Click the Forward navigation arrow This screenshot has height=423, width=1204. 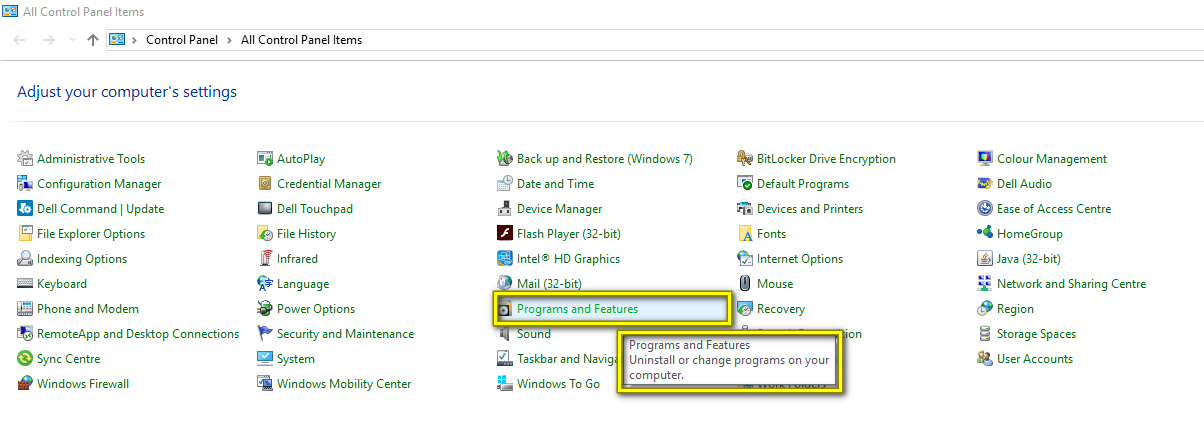pyautogui.click(x=48, y=40)
